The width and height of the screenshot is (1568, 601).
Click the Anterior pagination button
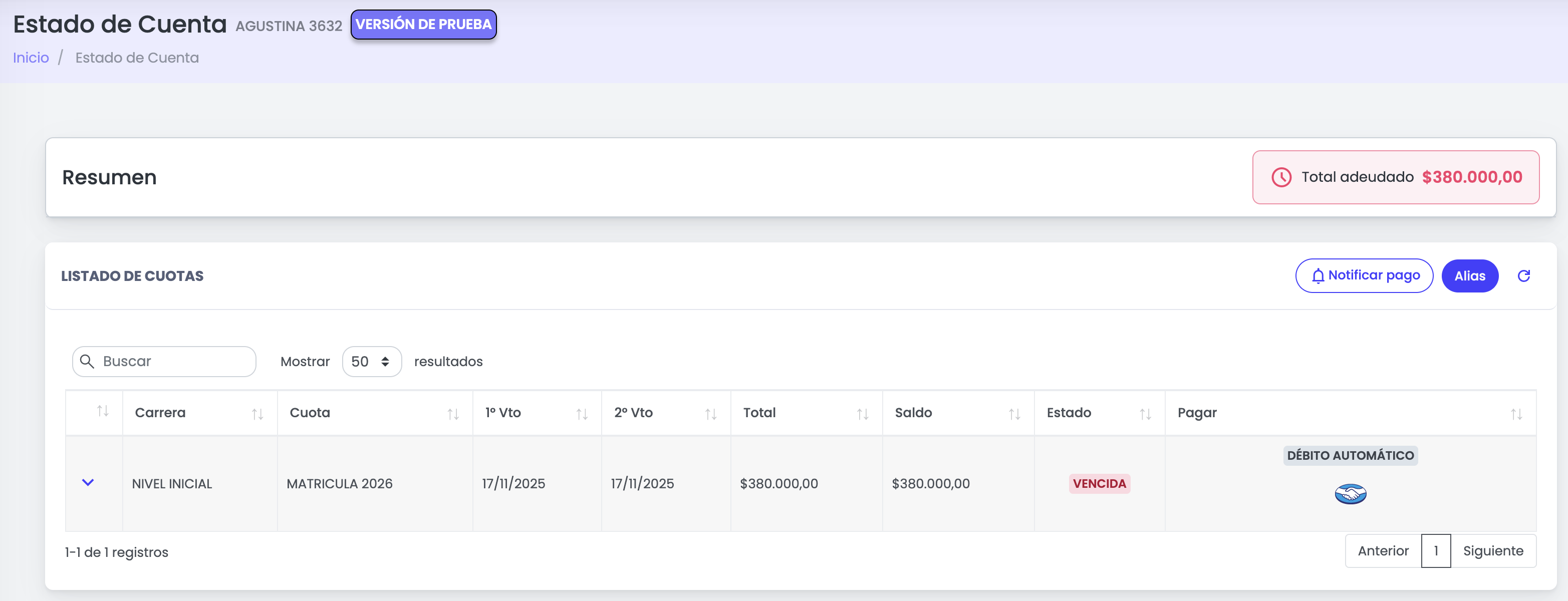[x=1383, y=551]
